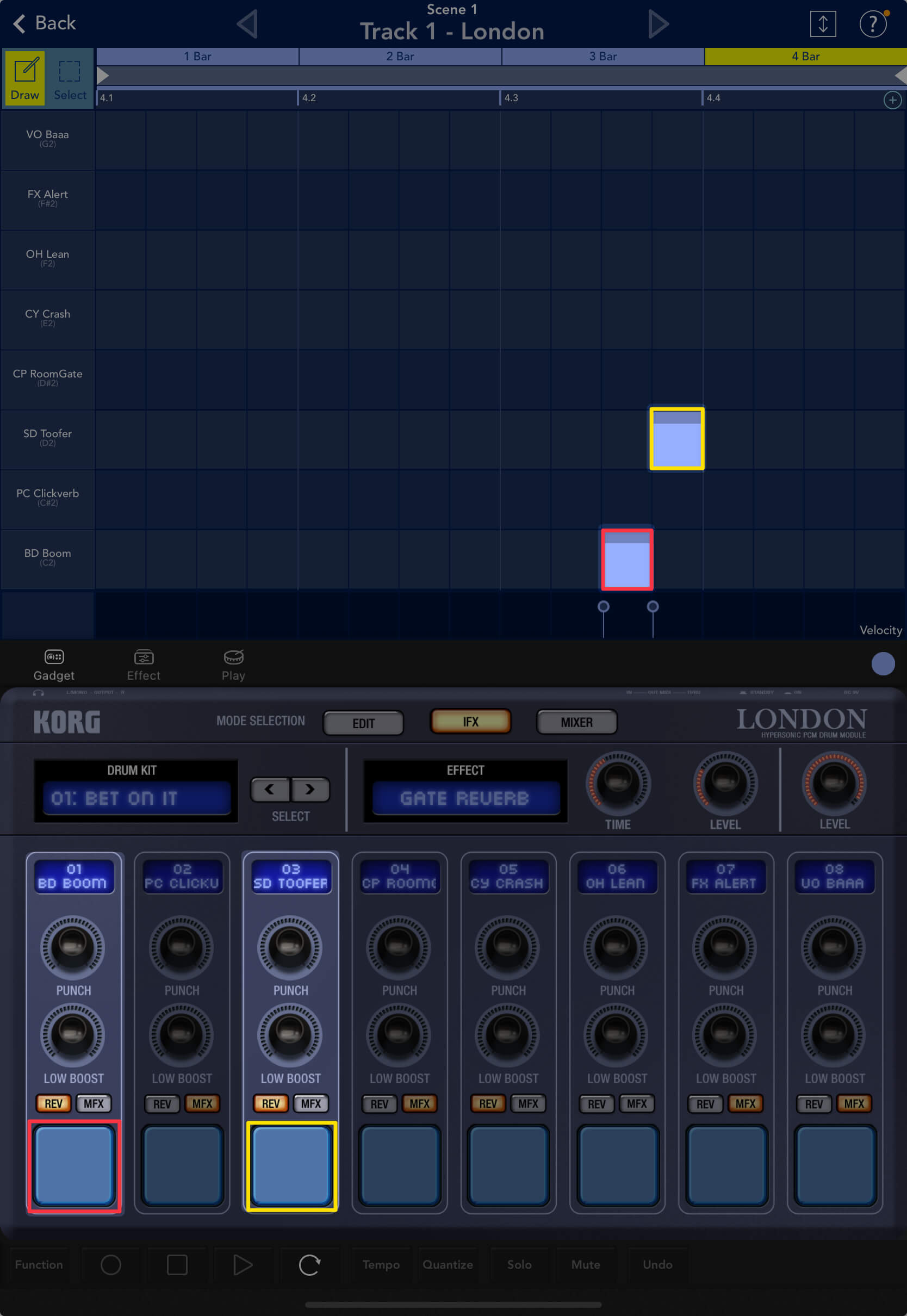
Task: Click the effect TIME knob
Action: coord(617,784)
